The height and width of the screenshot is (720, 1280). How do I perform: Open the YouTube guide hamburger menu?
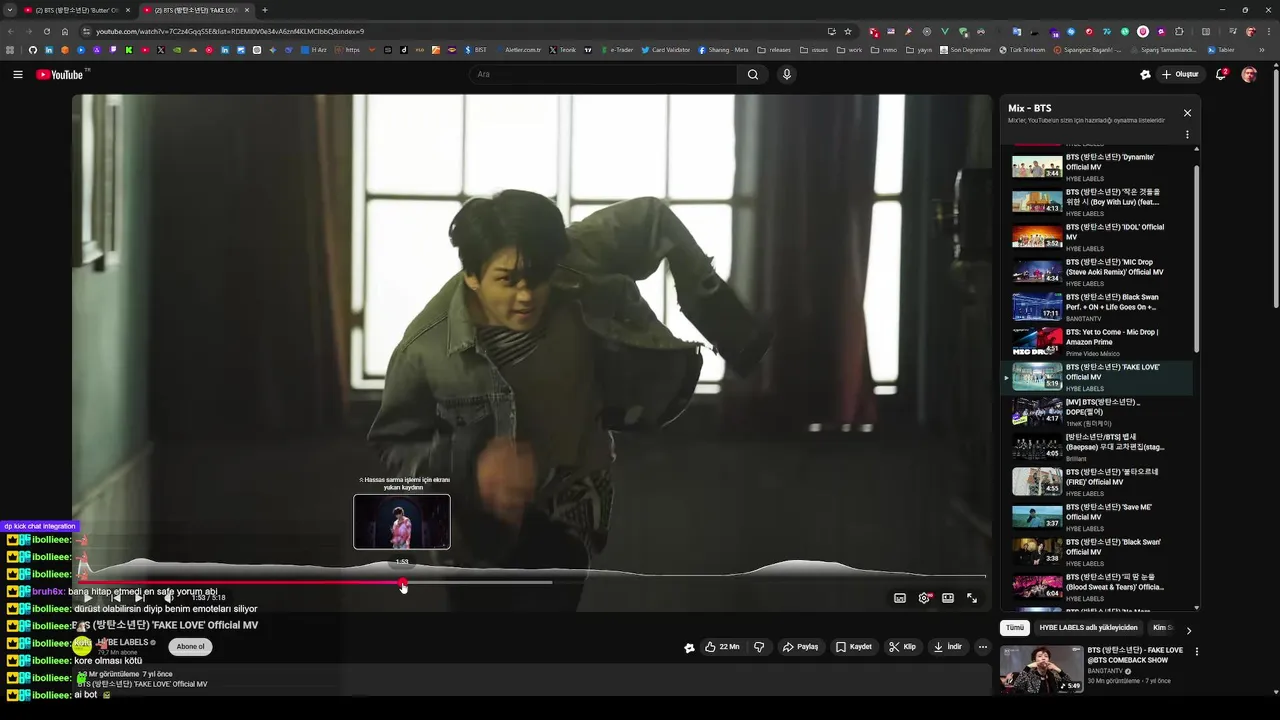[17, 75]
